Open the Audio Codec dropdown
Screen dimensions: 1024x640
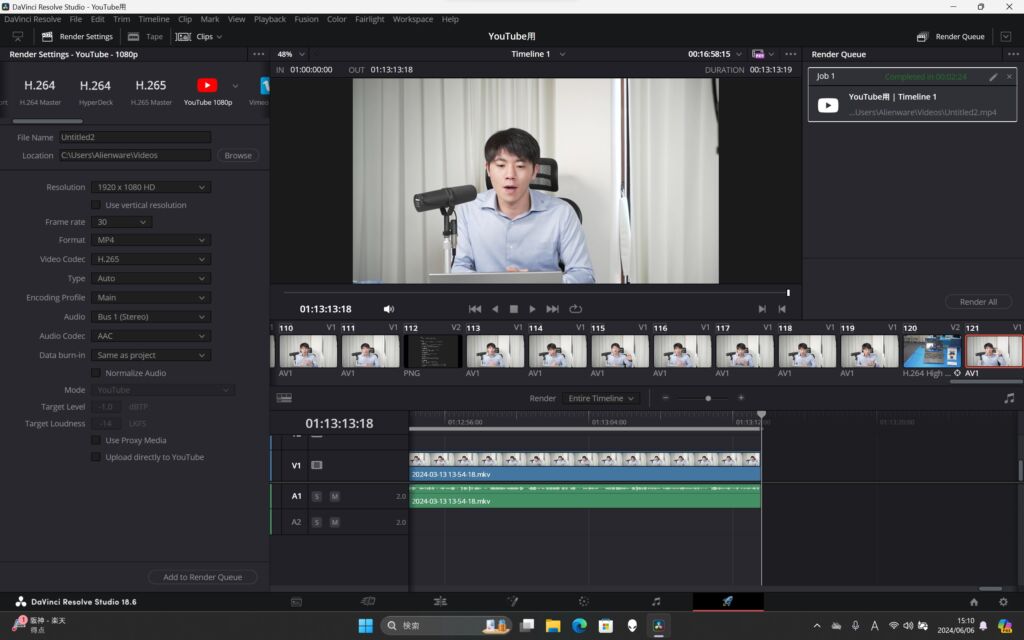[151, 336]
